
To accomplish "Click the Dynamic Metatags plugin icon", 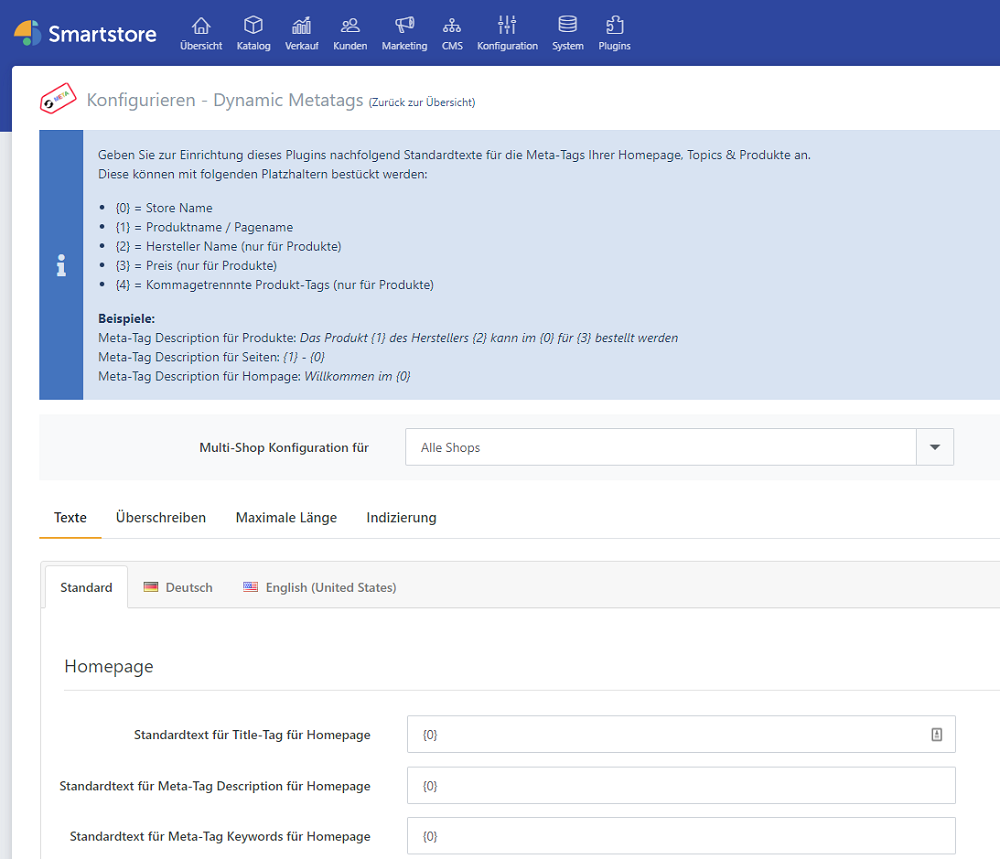I will pyautogui.click(x=58, y=101).
